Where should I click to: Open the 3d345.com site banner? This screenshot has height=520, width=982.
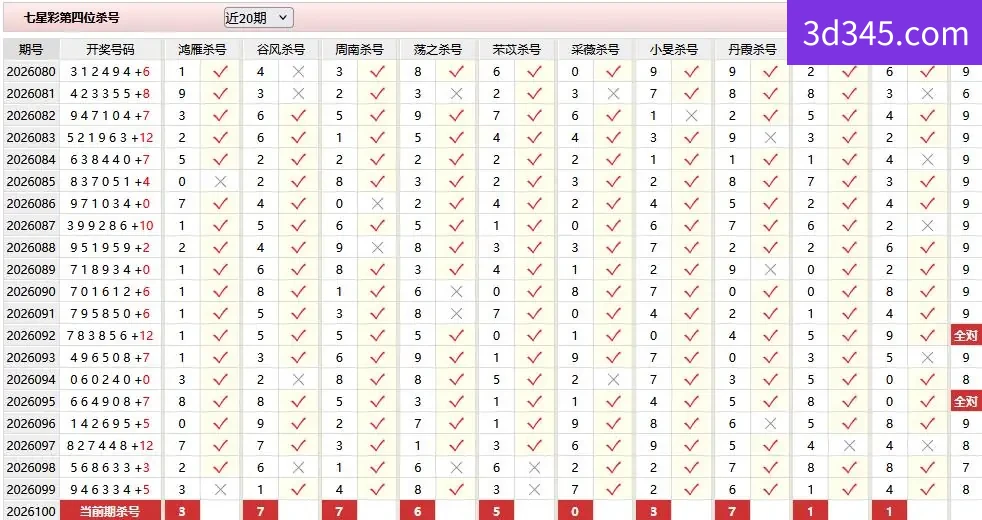pos(884,33)
